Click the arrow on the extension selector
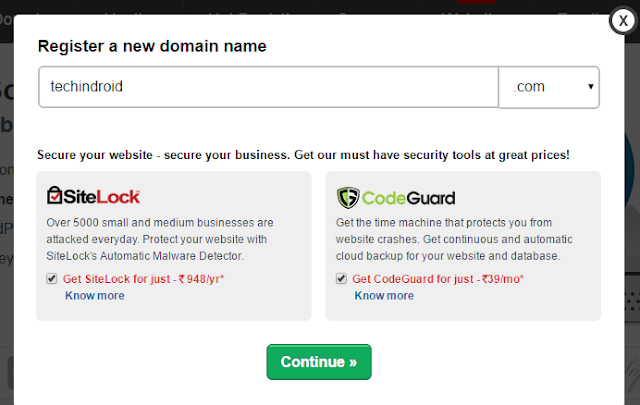This screenshot has width=640, height=405. click(591, 87)
